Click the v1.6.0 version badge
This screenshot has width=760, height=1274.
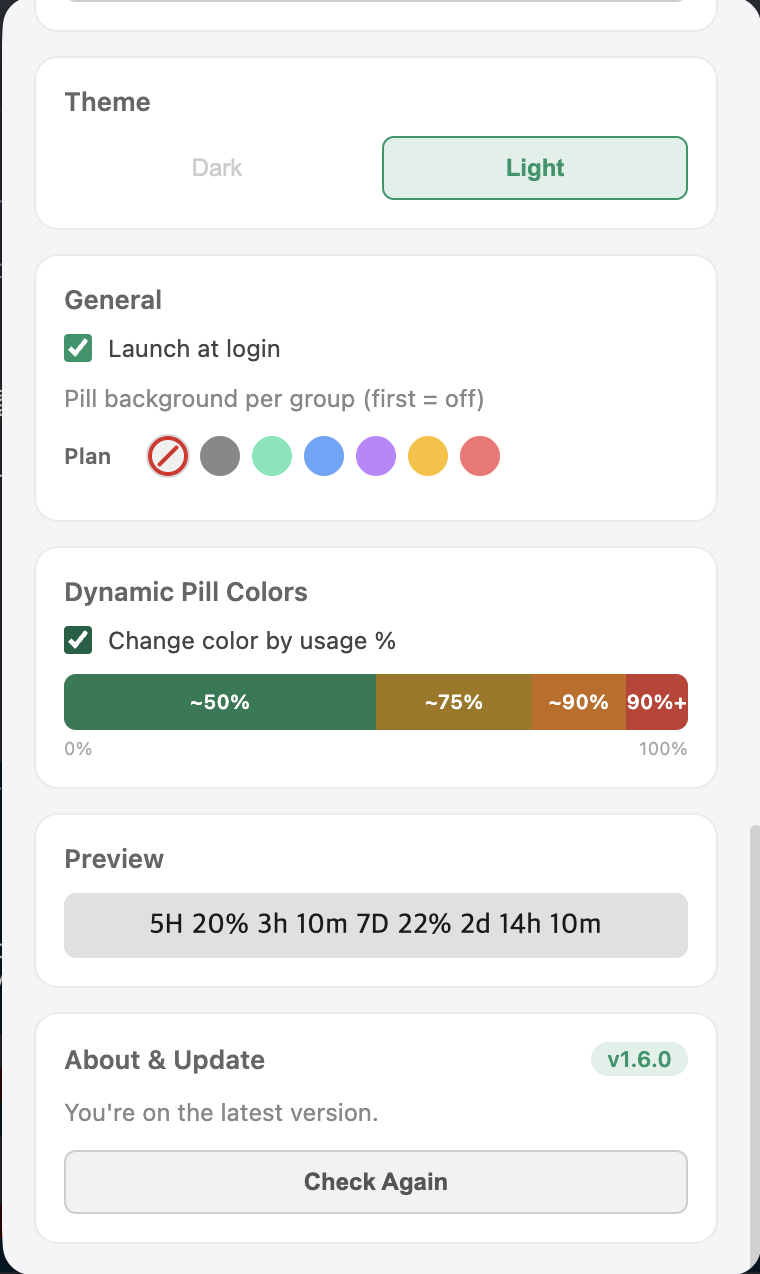tap(639, 1060)
